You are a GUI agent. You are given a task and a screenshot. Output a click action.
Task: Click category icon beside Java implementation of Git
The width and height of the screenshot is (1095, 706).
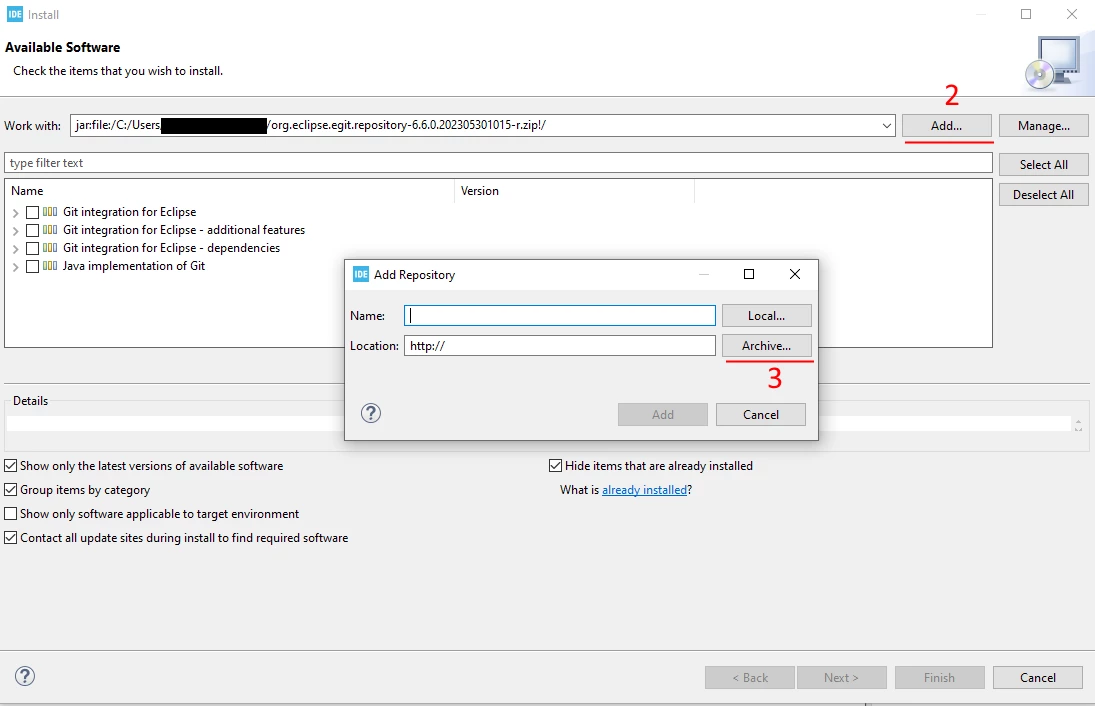[50, 266]
